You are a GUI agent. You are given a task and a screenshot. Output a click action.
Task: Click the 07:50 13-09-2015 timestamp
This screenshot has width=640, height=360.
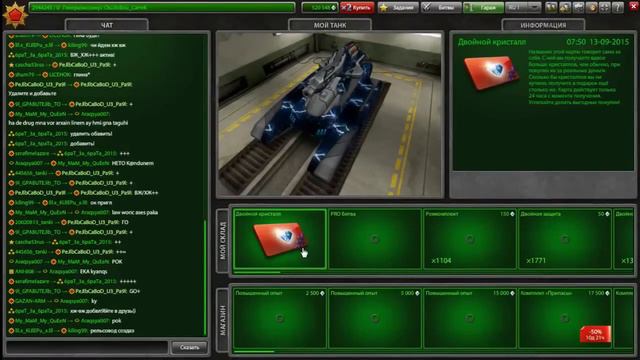click(598, 42)
